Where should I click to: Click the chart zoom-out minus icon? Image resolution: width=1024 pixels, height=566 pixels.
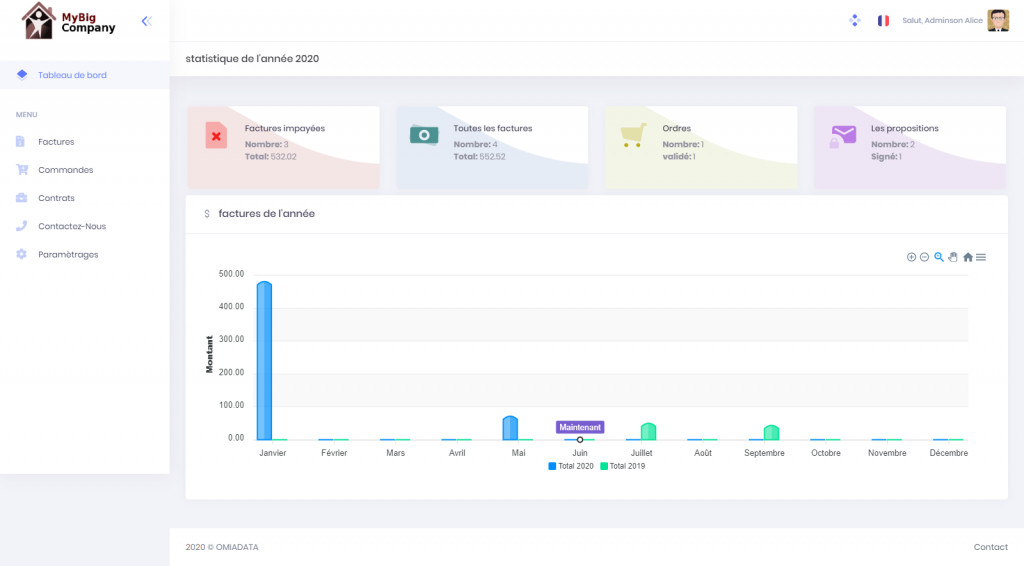coord(924,257)
